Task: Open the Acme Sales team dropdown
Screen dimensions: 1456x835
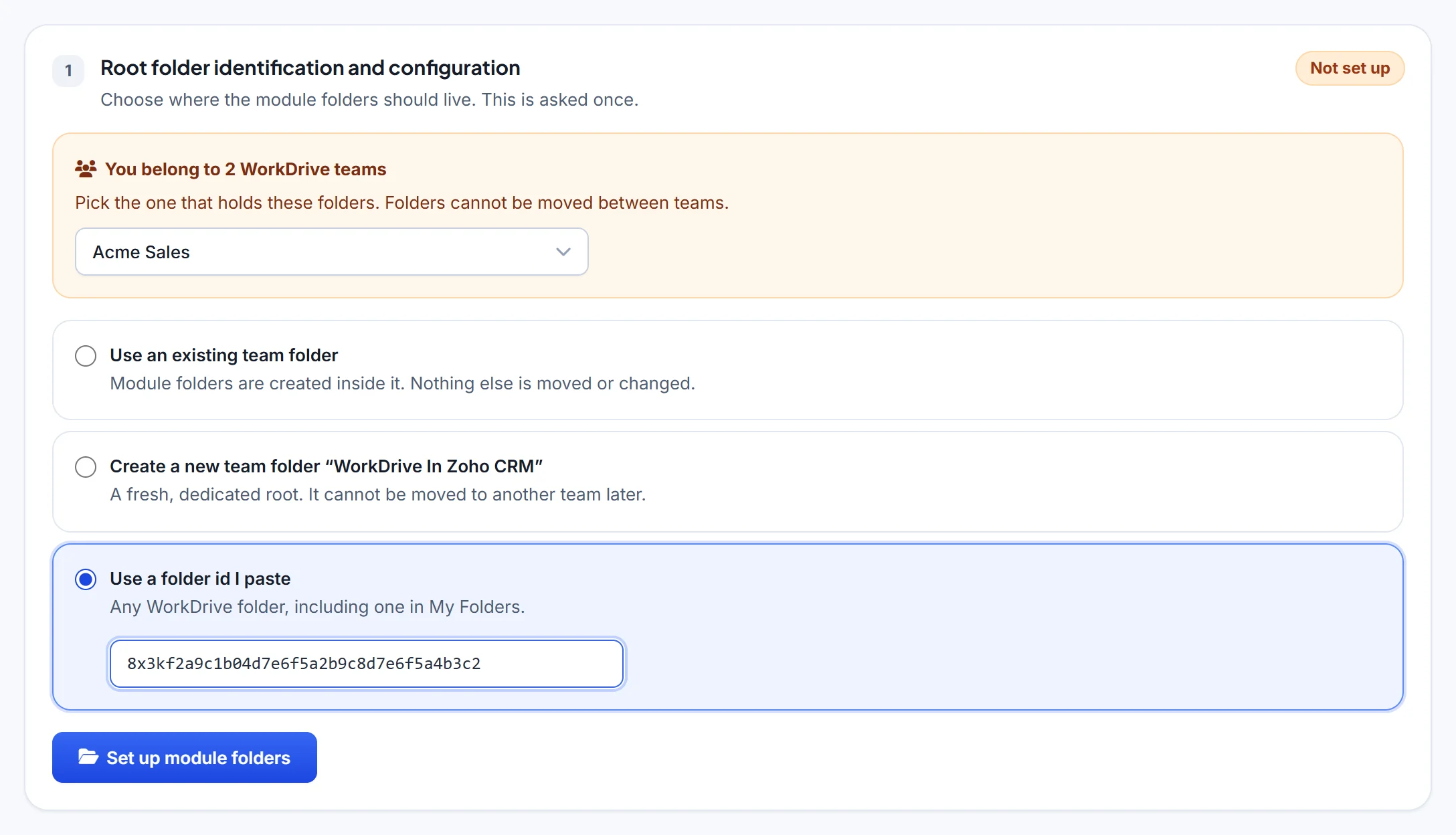Action: click(x=332, y=252)
